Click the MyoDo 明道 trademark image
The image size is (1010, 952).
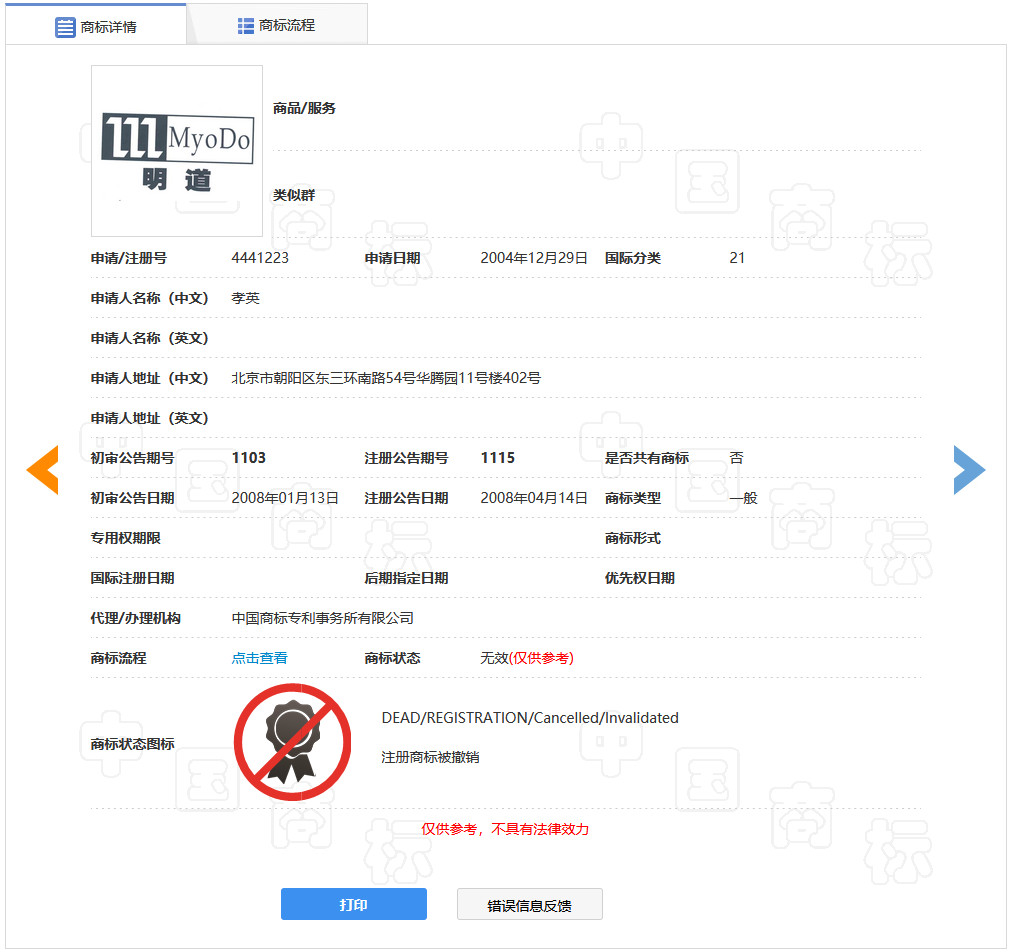176,151
